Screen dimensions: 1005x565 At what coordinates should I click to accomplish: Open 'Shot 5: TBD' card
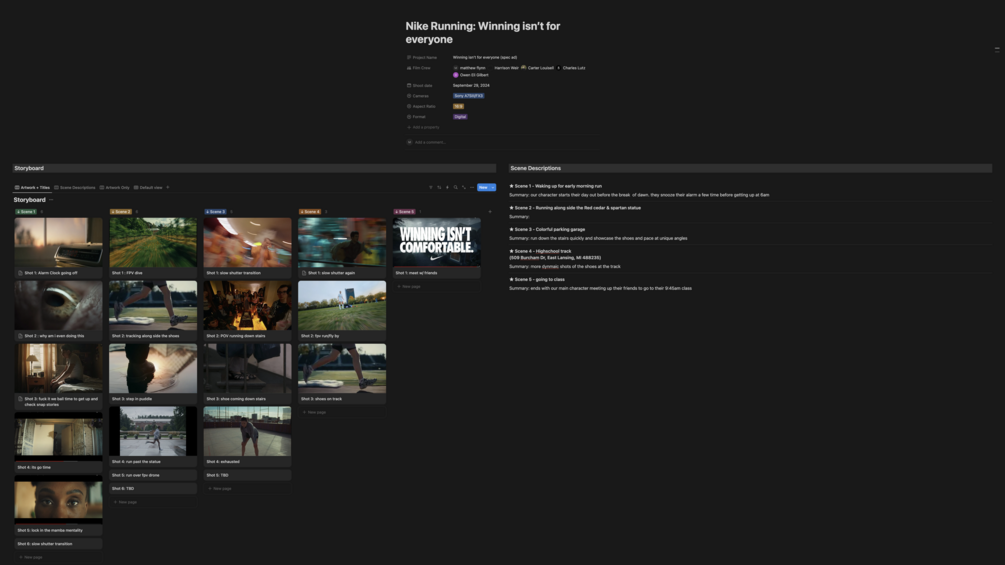coord(247,475)
